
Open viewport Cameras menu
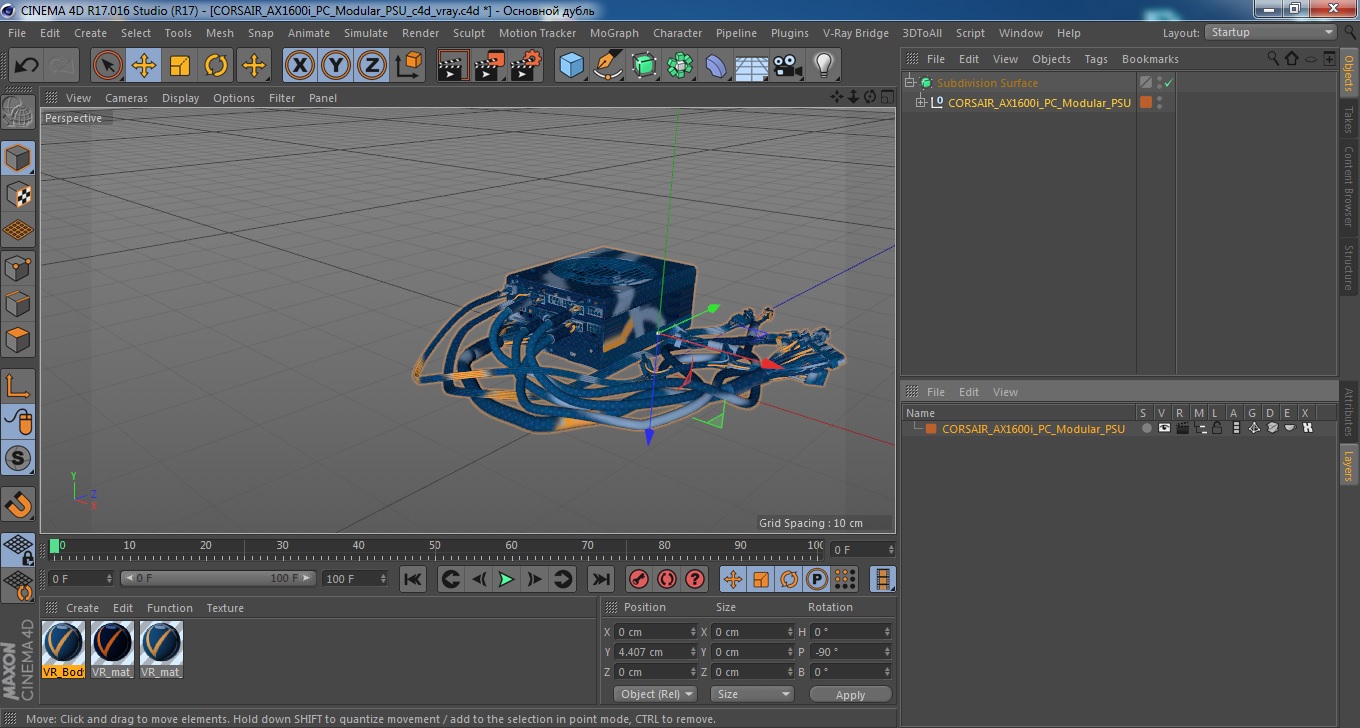tap(126, 98)
